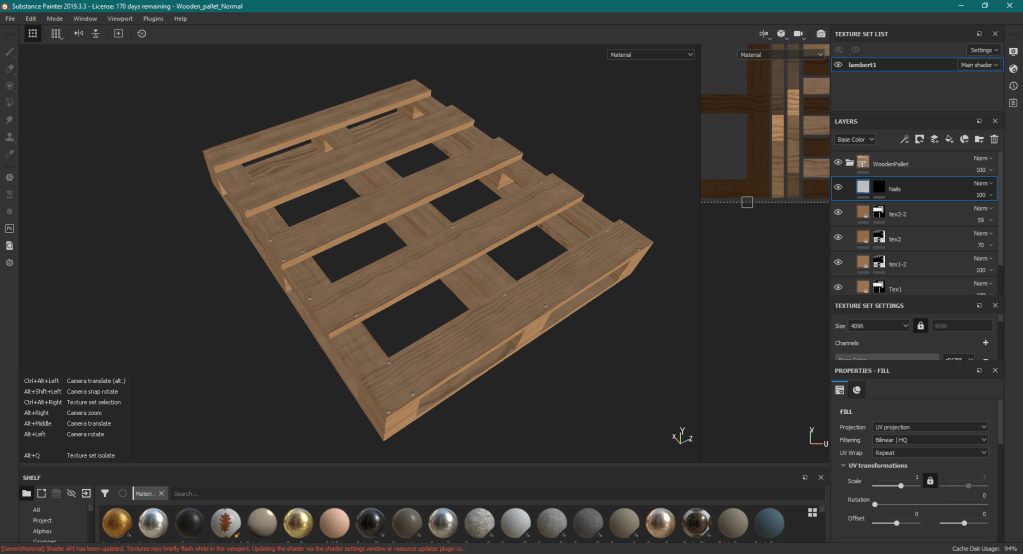
Task: Select the Project category in Shelf
Action: point(42,520)
